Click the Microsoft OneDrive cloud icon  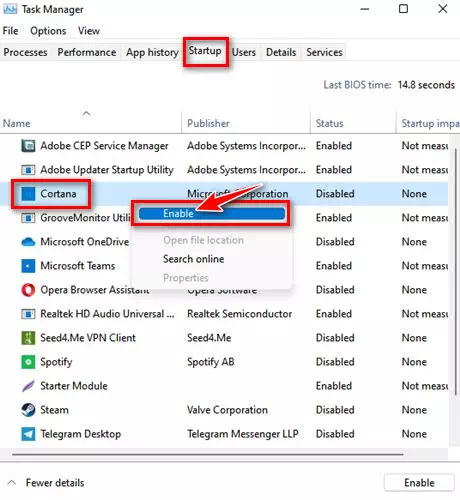click(28, 242)
